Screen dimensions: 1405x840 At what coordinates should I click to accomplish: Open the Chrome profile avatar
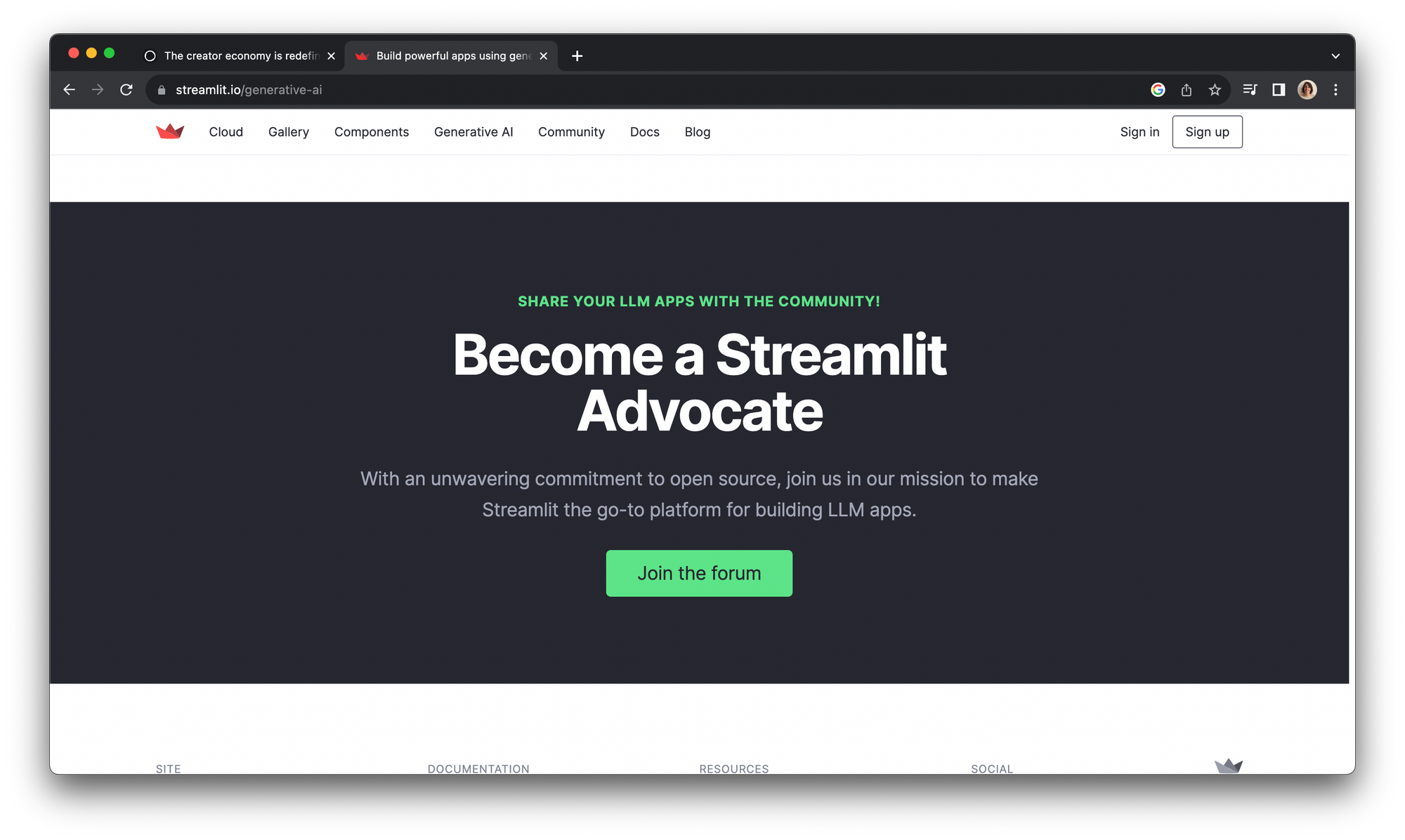[x=1307, y=90]
